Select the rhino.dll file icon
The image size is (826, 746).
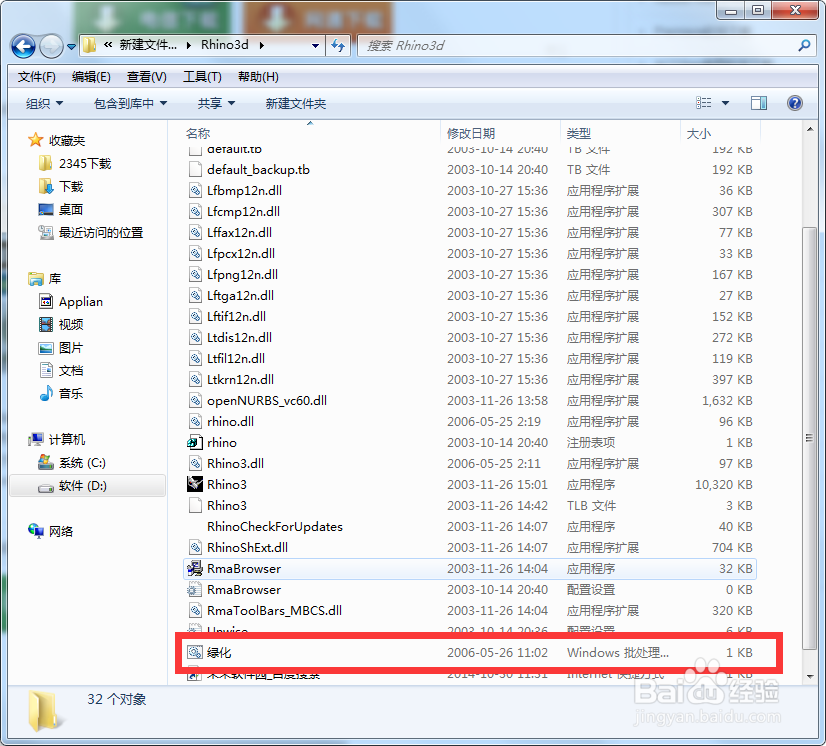click(195, 421)
